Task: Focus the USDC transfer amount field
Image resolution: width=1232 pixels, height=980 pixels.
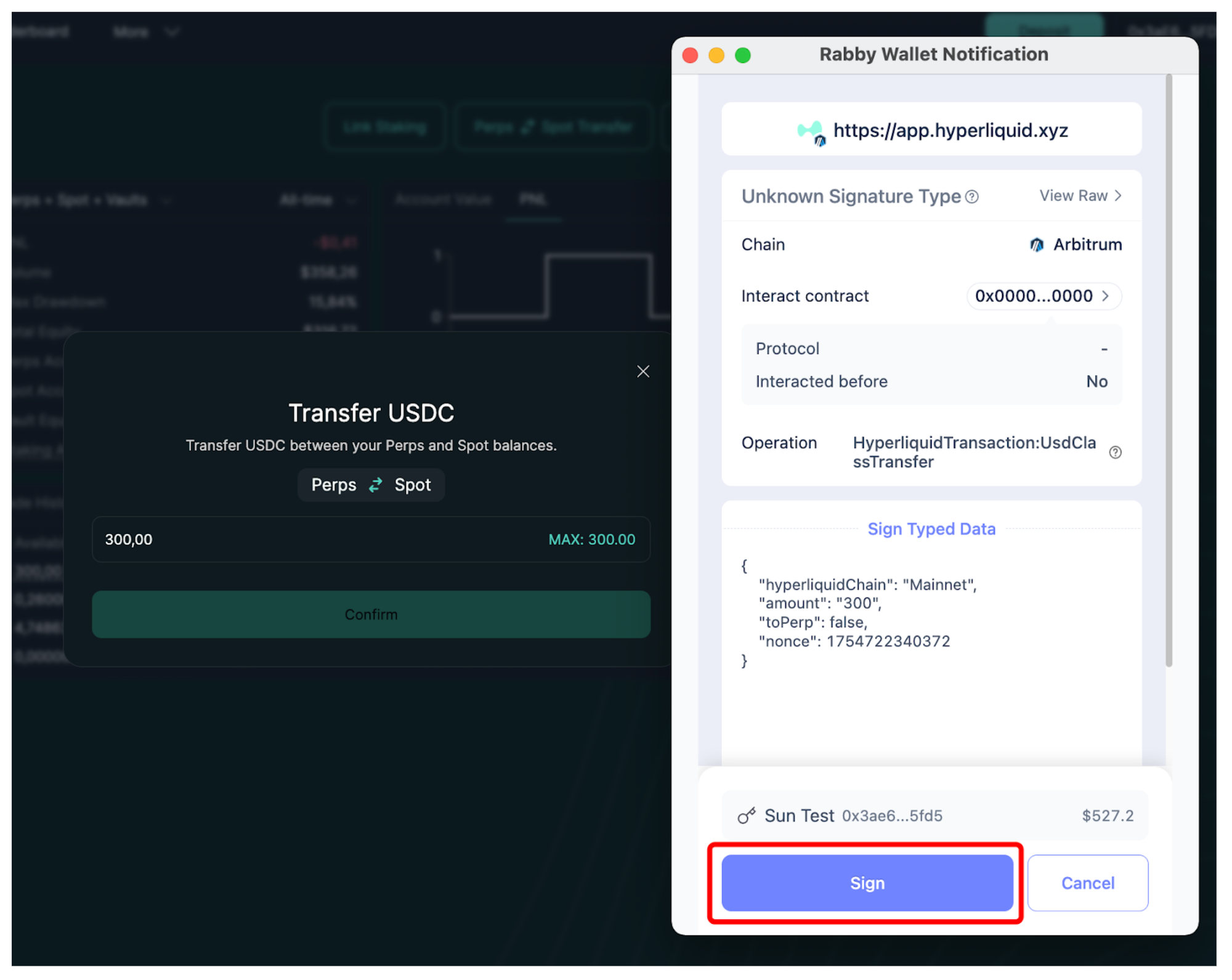Action: point(308,540)
